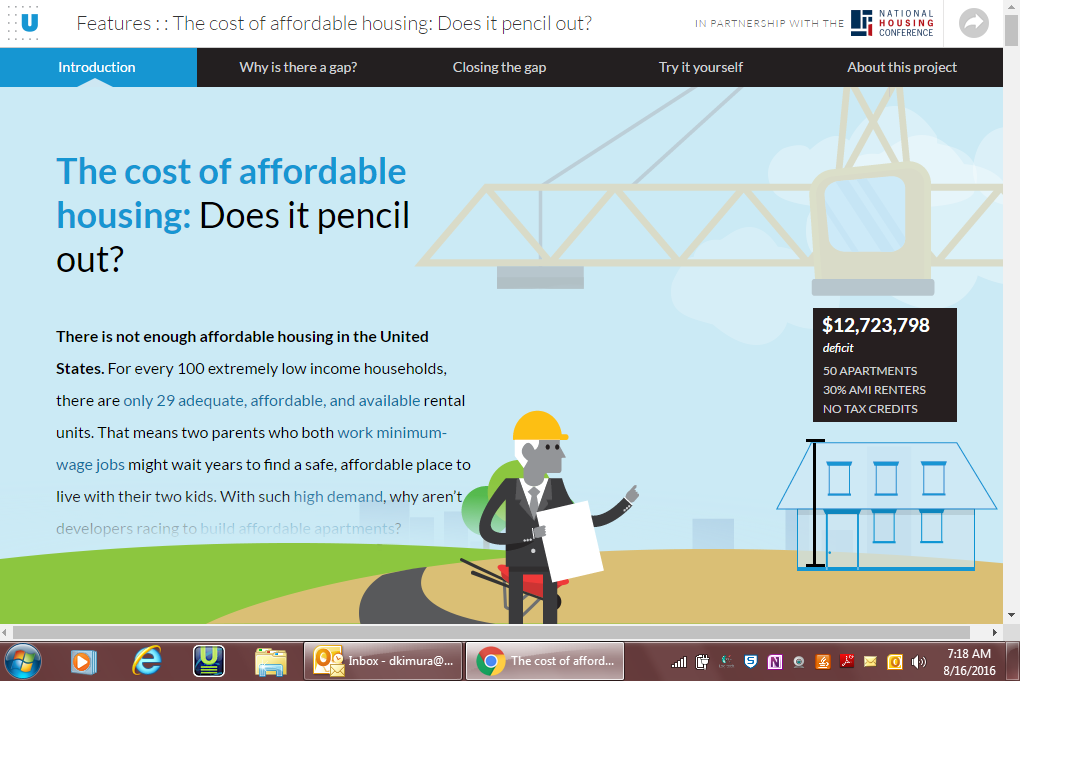This screenshot has width=1080, height=768.
Task: Open Windows Media Player from the taskbar
Action: click(x=82, y=661)
